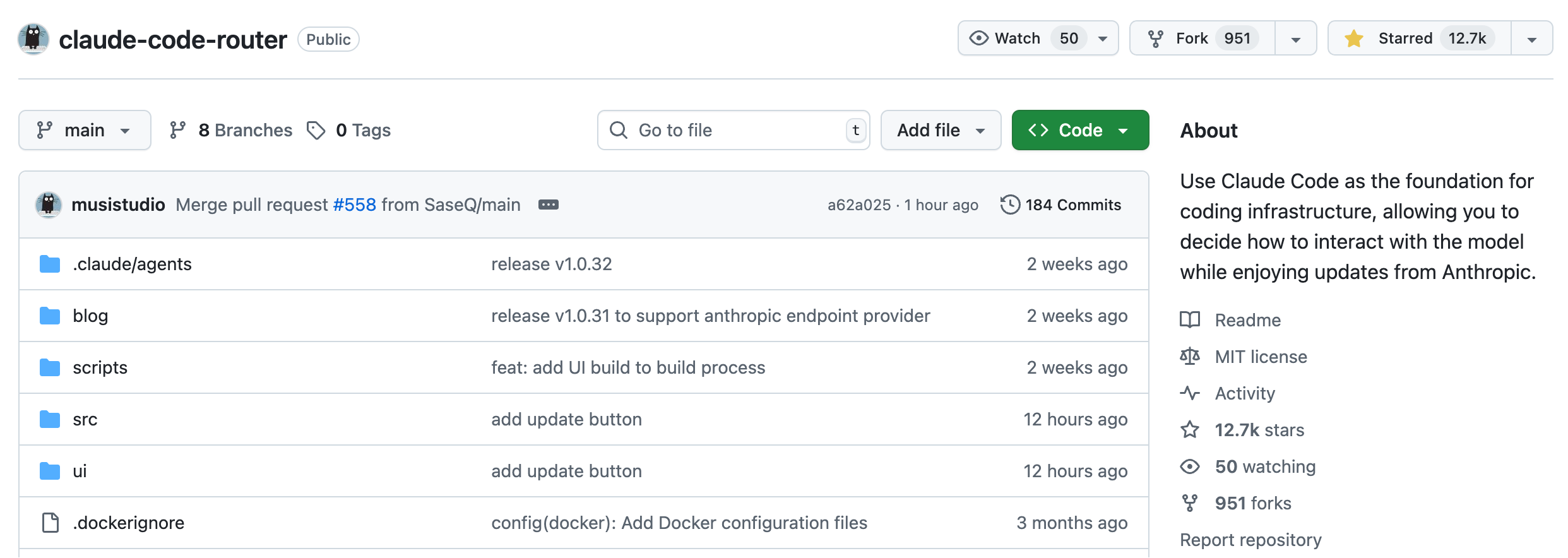1568x558 pixels.
Task: Open musistudio author profile link
Action: coord(119,205)
